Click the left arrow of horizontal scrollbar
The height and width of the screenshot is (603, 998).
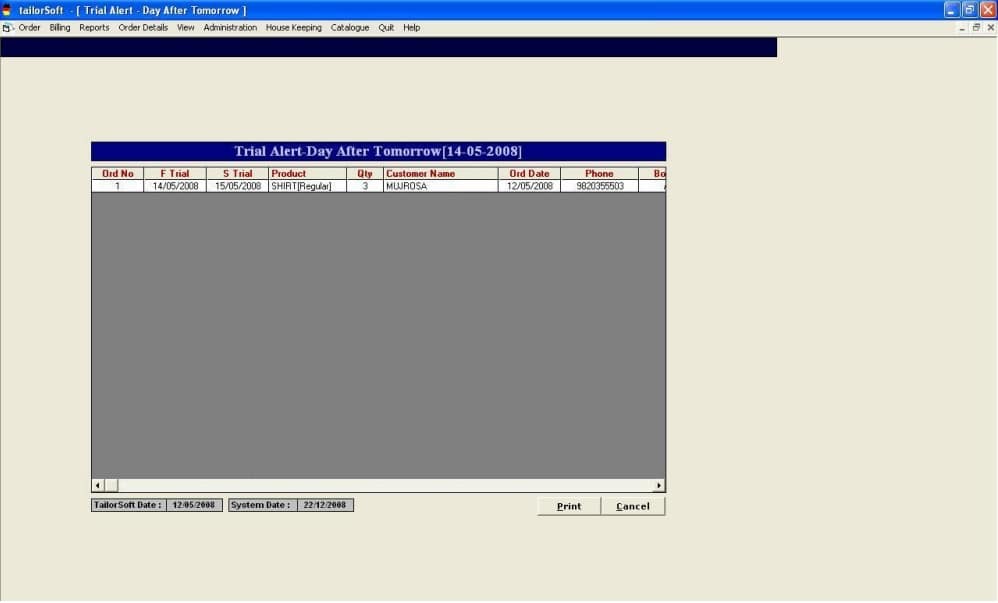[x=97, y=485]
